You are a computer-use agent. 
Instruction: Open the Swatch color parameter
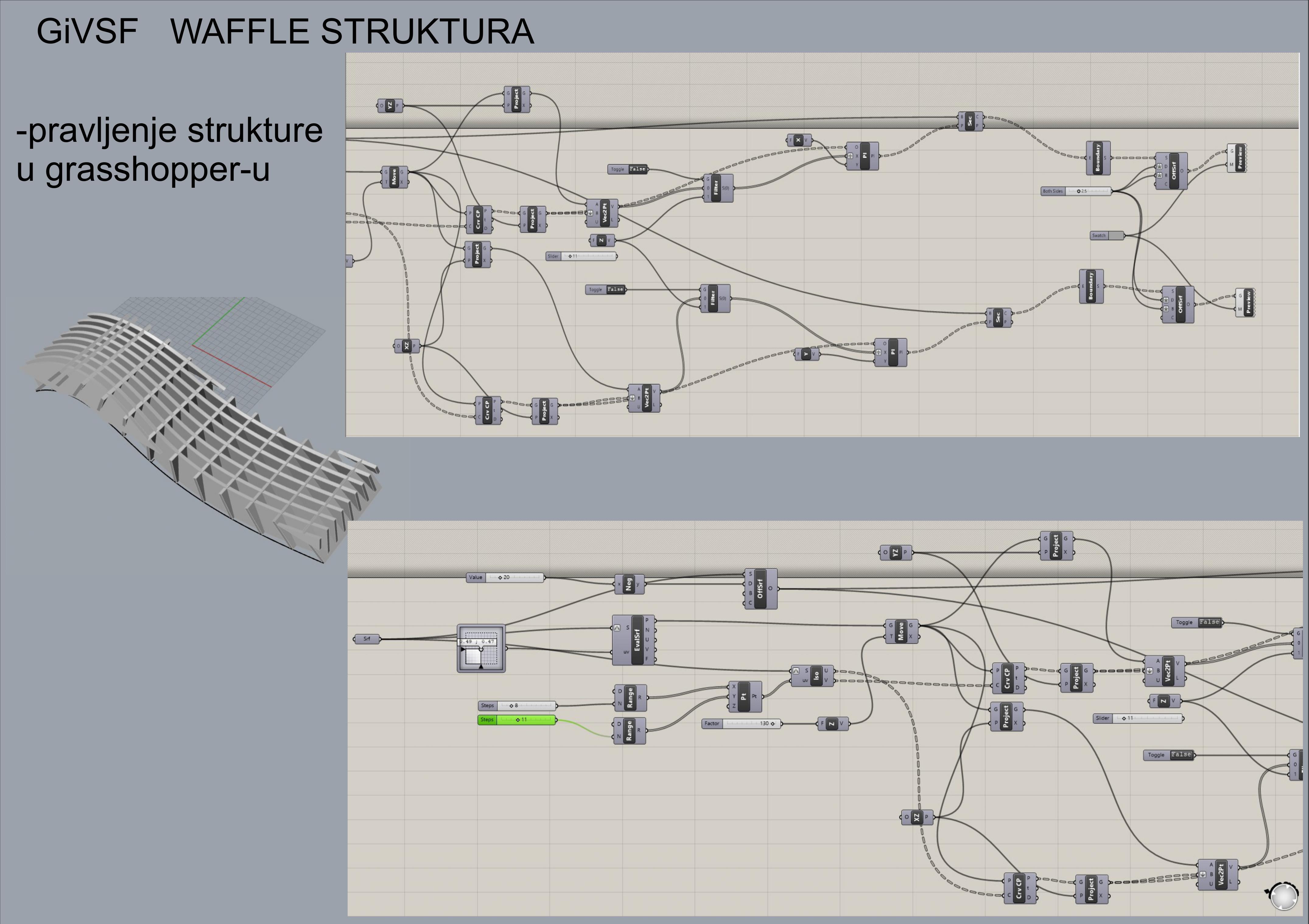[x=1107, y=236]
